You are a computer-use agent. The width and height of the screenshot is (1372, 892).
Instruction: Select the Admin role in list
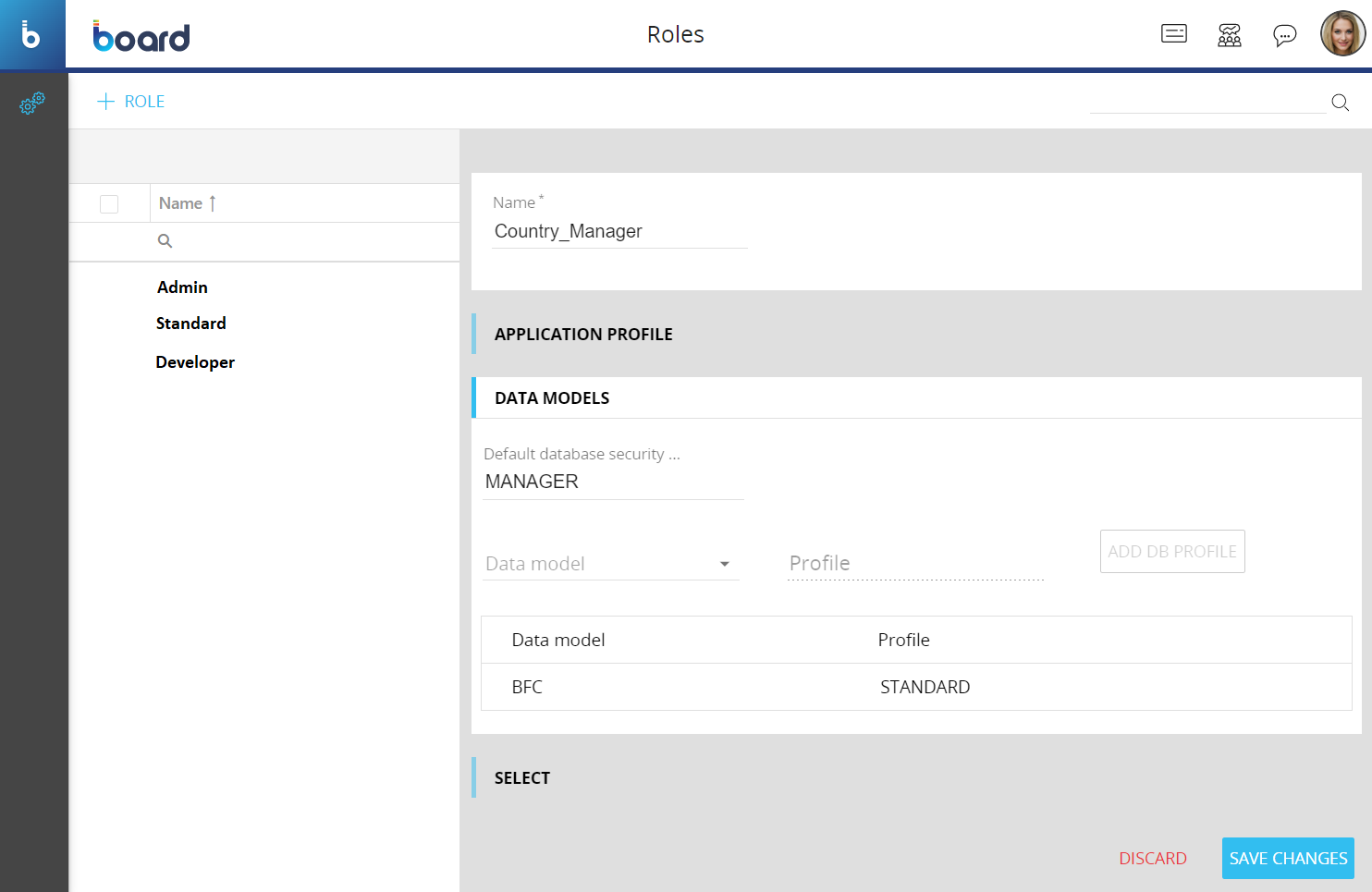[x=182, y=287]
